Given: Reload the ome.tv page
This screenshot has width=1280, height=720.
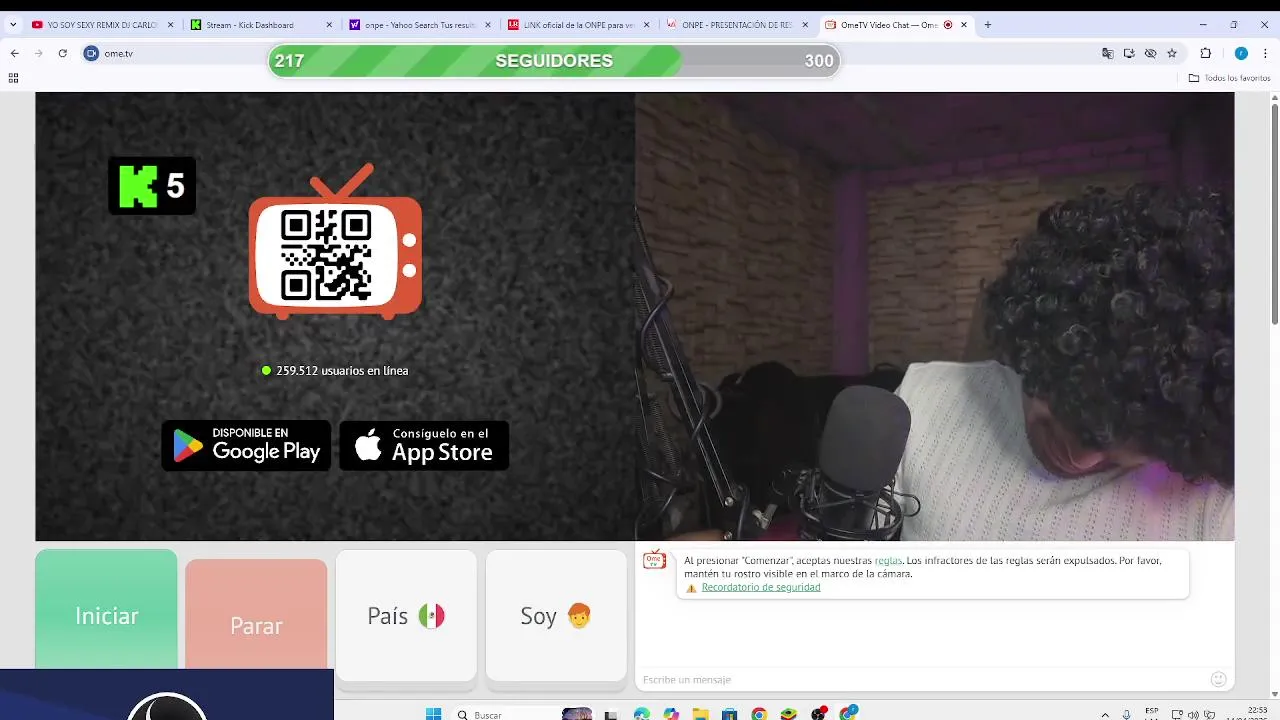Looking at the screenshot, I should pos(62,53).
